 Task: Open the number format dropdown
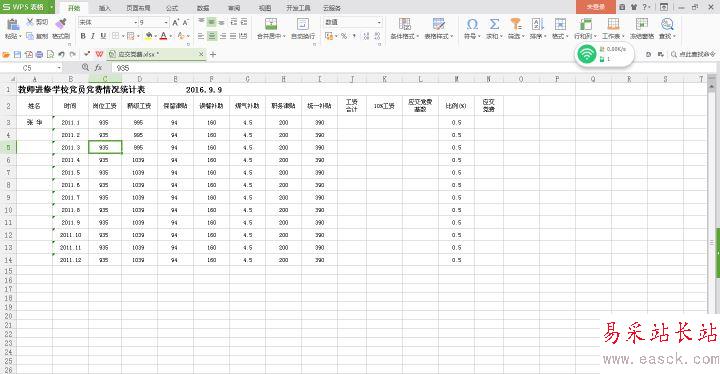click(379, 23)
